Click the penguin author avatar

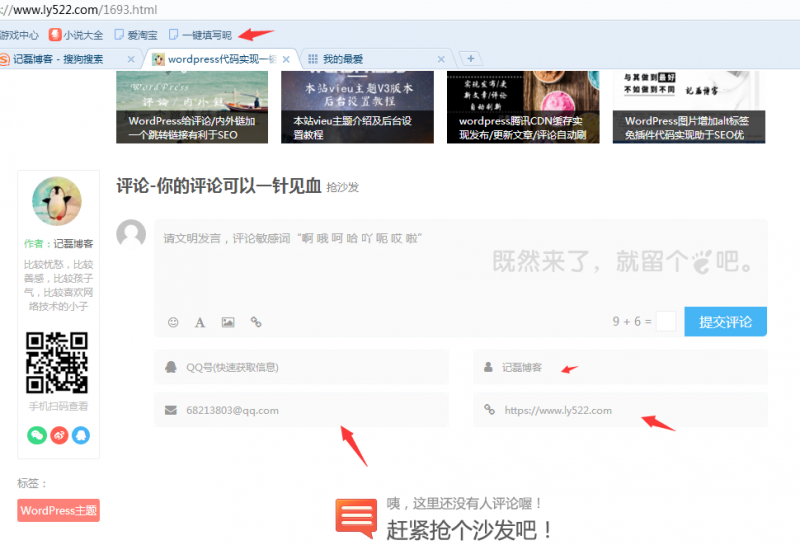pyautogui.click(x=57, y=202)
